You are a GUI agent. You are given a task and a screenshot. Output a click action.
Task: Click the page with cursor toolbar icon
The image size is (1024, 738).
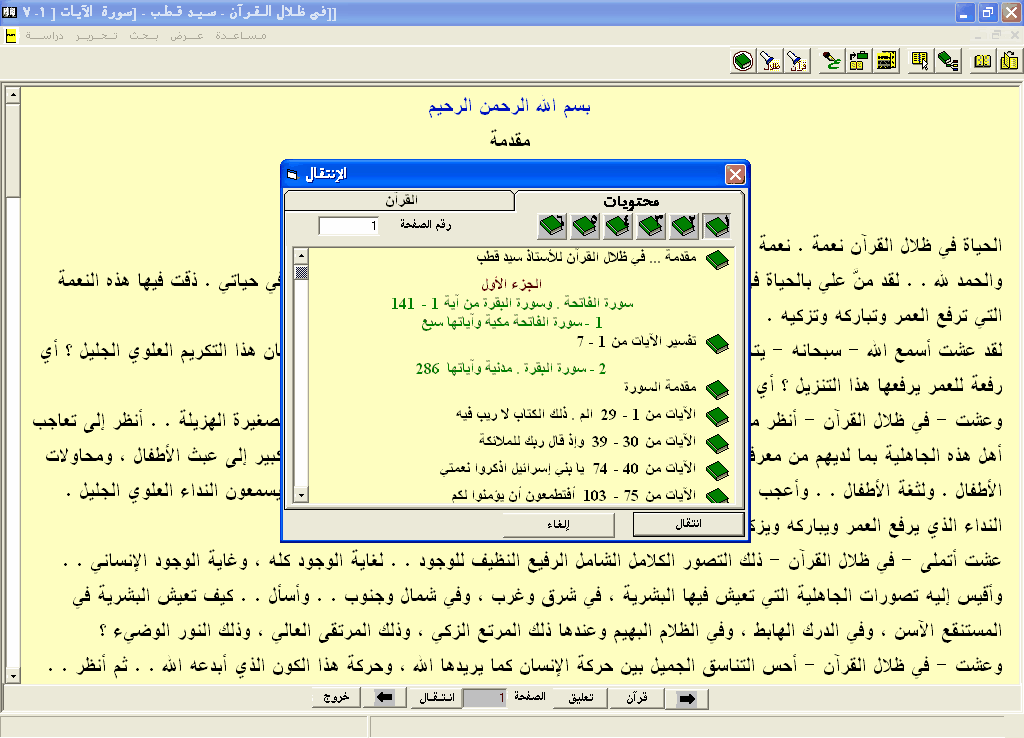point(920,61)
